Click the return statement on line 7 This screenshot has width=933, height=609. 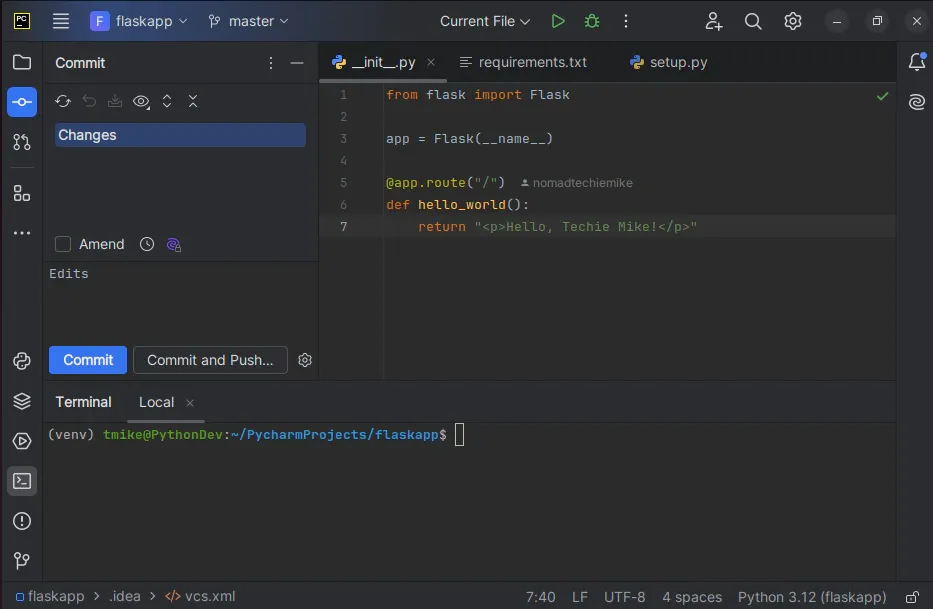point(557,227)
